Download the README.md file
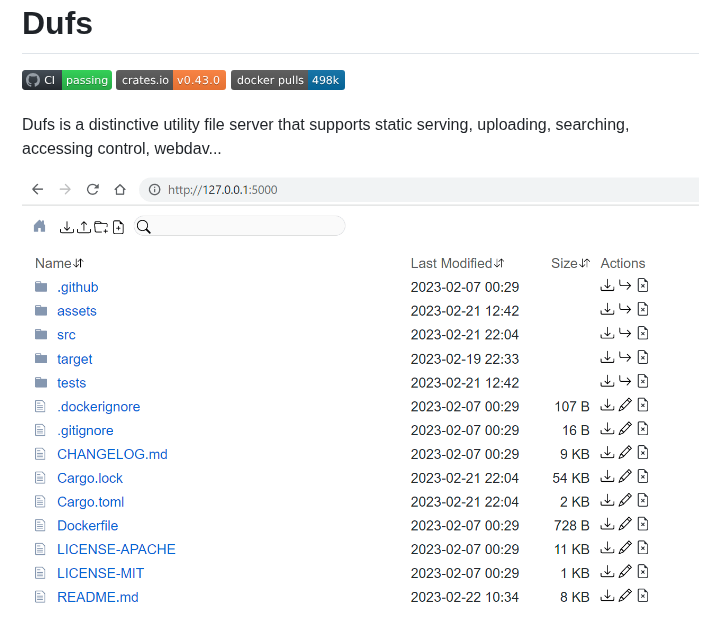The width and height of the screenshot is (718, 623). [607, 595]
